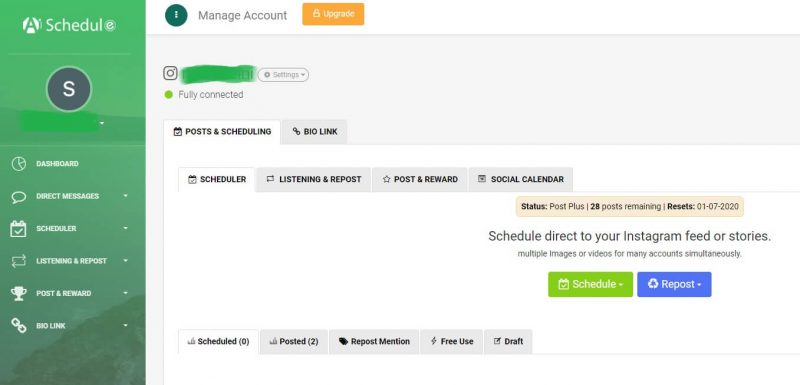
Task: Click the Direct Messages speech bubble icon
Action: pos(19,197)
